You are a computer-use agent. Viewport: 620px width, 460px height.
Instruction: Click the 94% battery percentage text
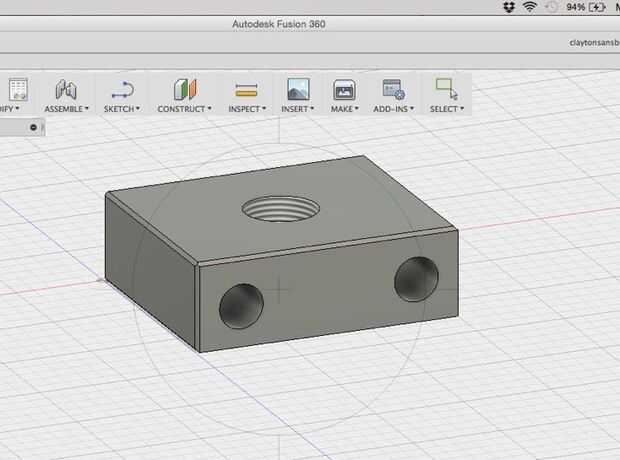coord(575,7)
